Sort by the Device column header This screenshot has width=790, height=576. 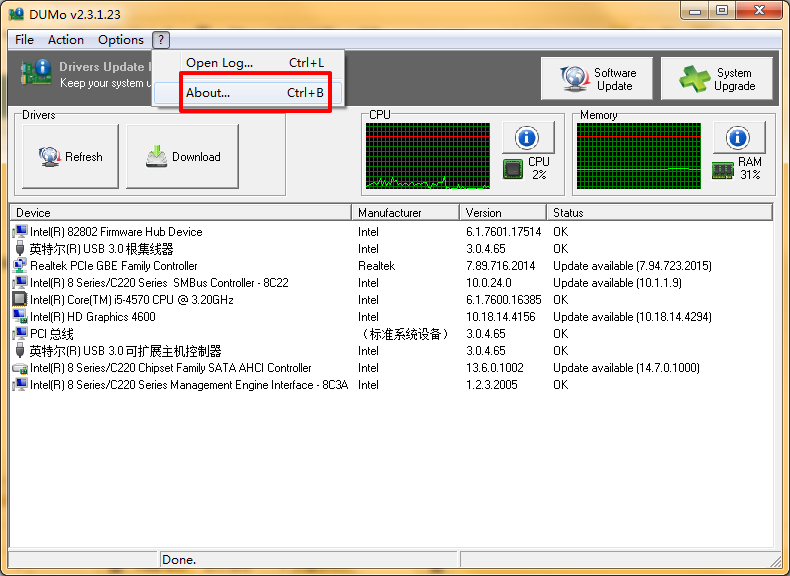coord(180,213)
